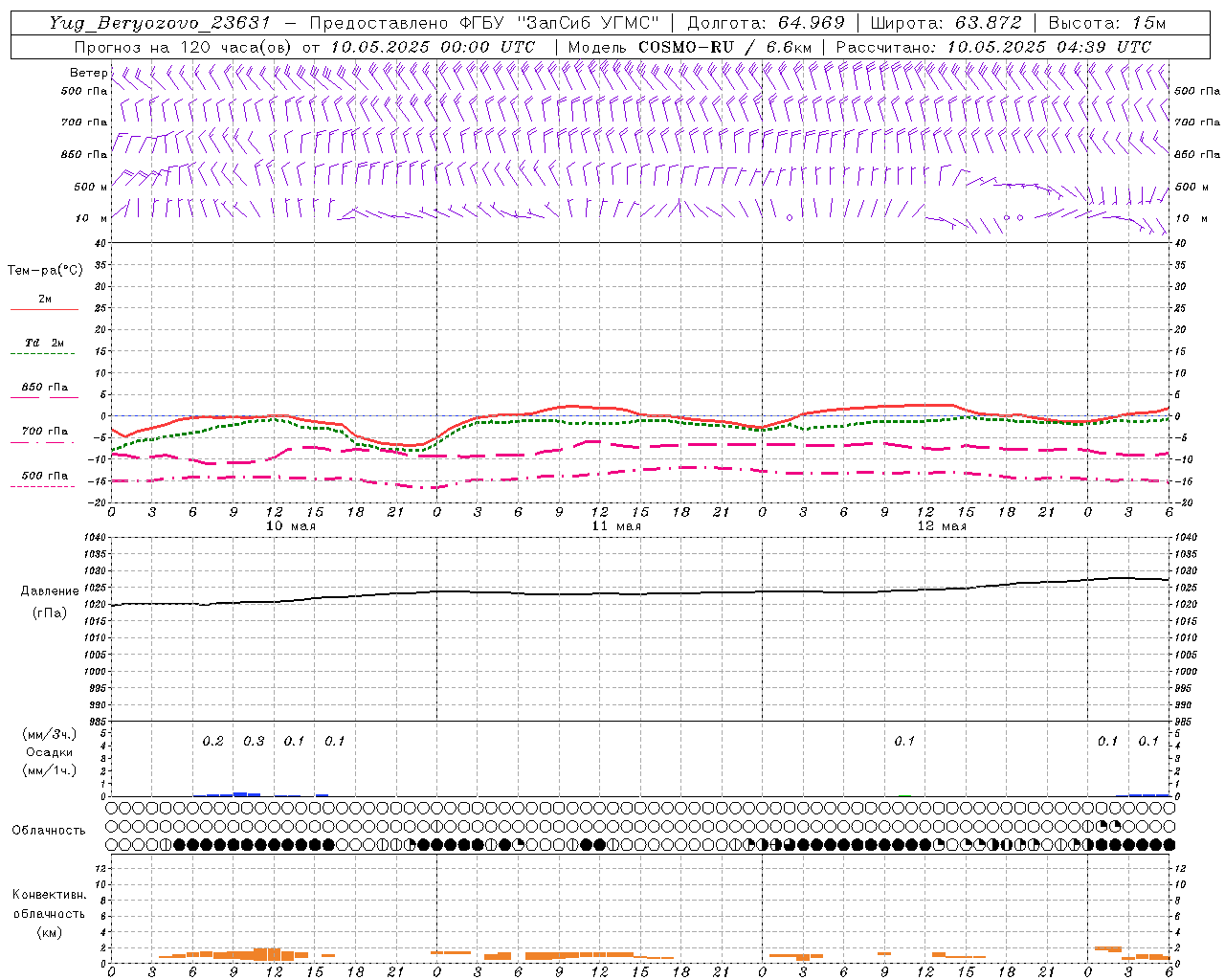This screenshot has width=1225, height=980.
Task: Select the 'Осадки' precipitation label
Action: point(49,752)
